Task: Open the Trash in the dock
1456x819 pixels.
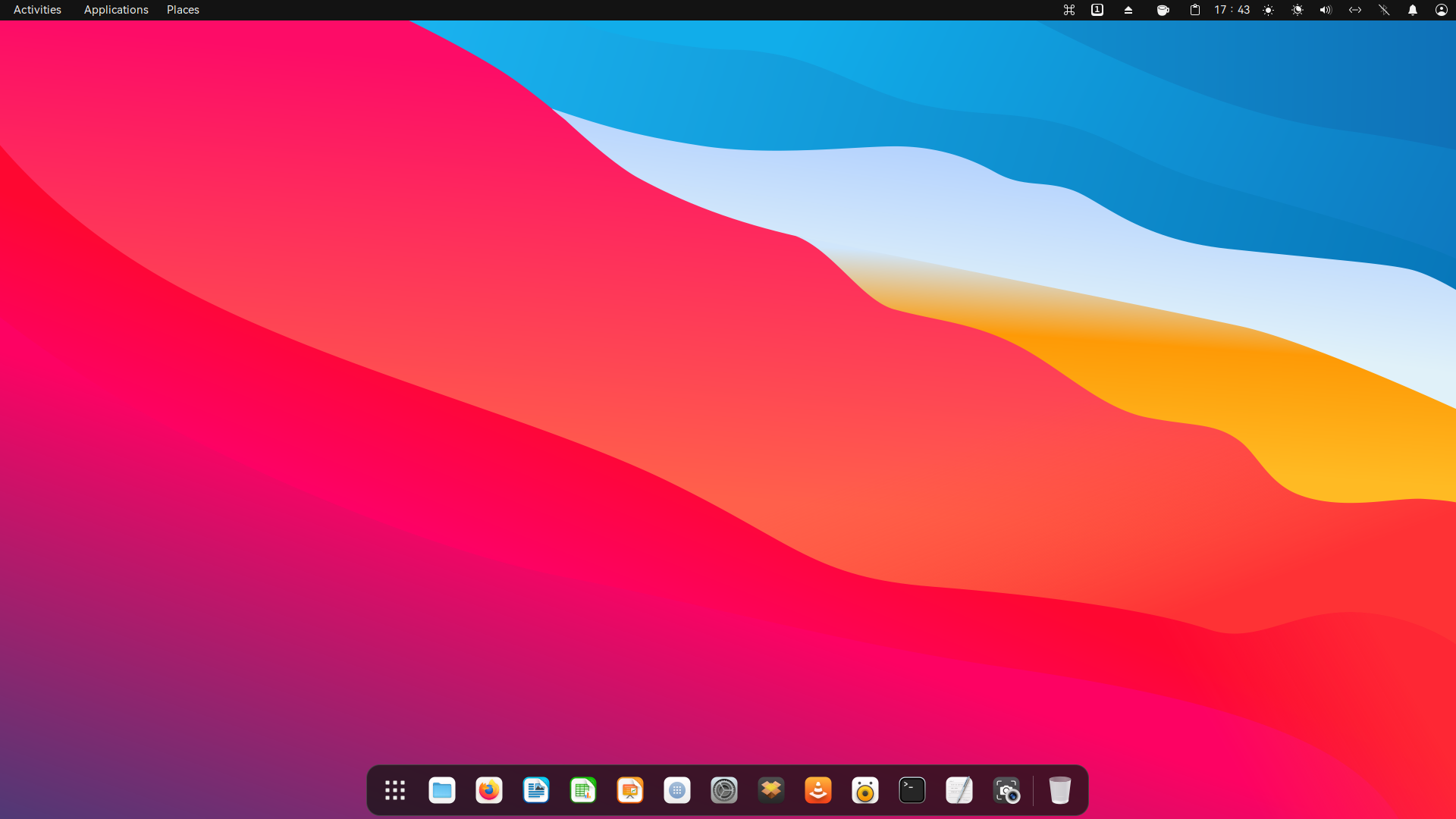Action: (1060, 790)
